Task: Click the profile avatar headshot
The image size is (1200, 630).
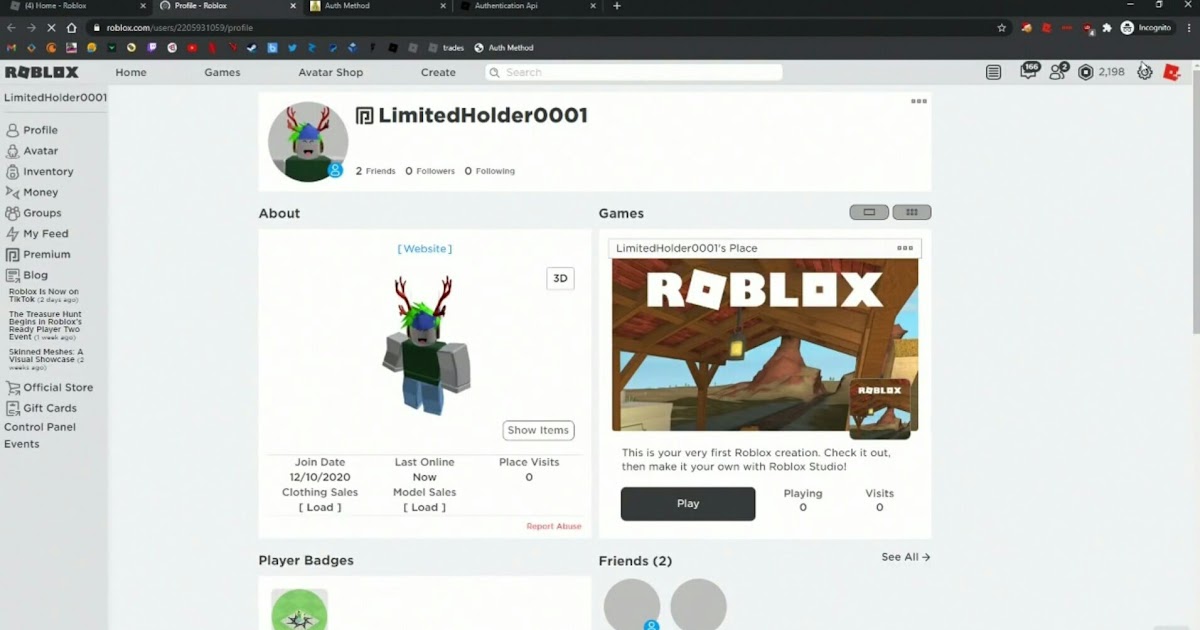Action: click(x=308, y=141)
